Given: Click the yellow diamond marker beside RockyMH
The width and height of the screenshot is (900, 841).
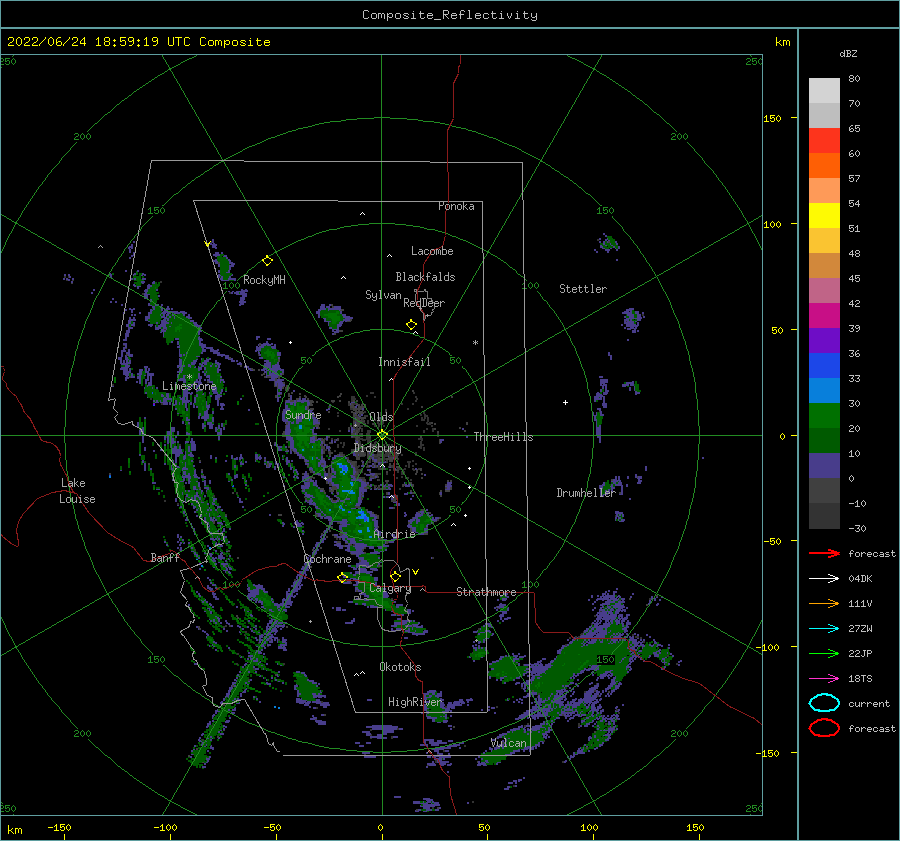Looking at the screenshot, I should point(267,261).
